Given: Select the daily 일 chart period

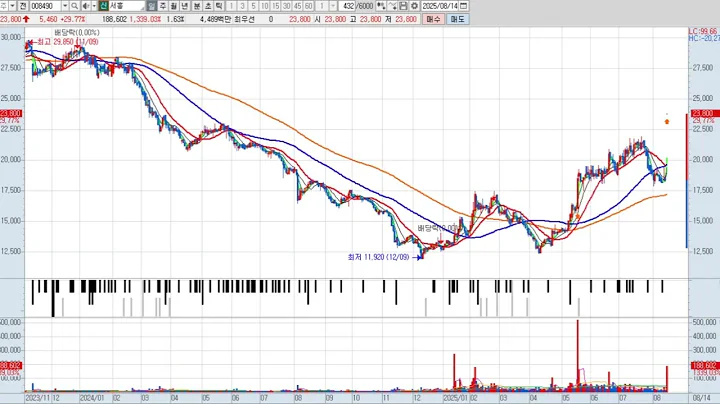Looking at the screenshot, I should click(x=152, y=6).
